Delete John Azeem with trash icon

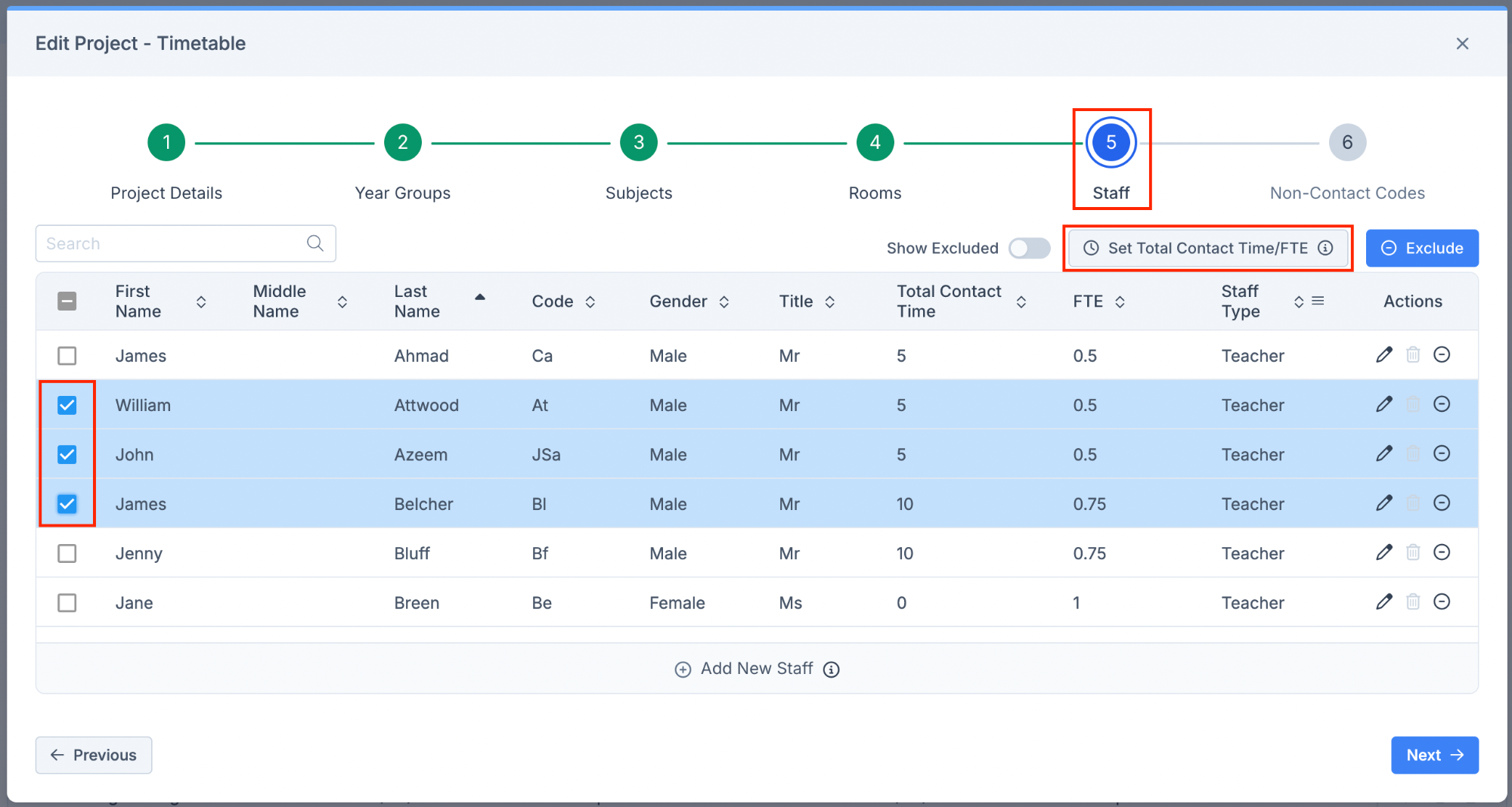1413,453
